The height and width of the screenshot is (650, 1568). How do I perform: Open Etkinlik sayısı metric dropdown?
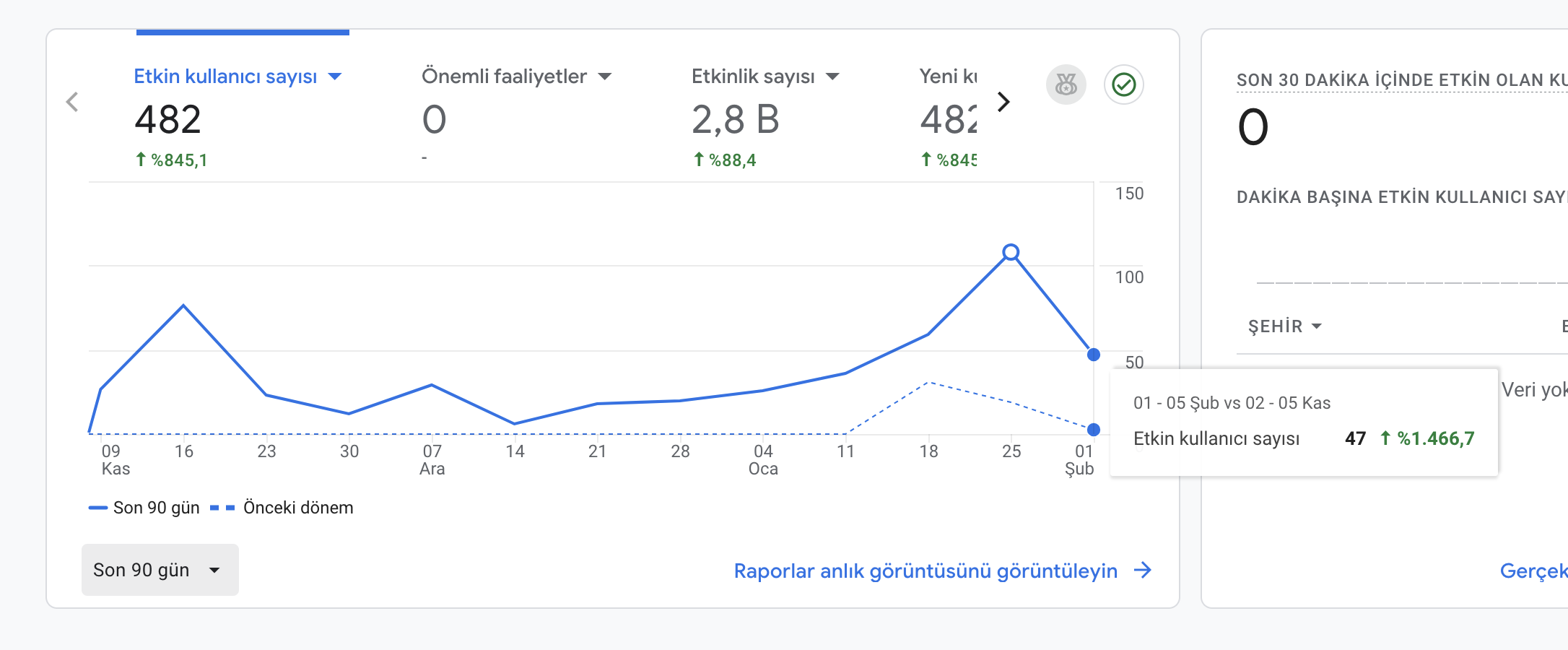pyautogui.click(x=832, y=77)
